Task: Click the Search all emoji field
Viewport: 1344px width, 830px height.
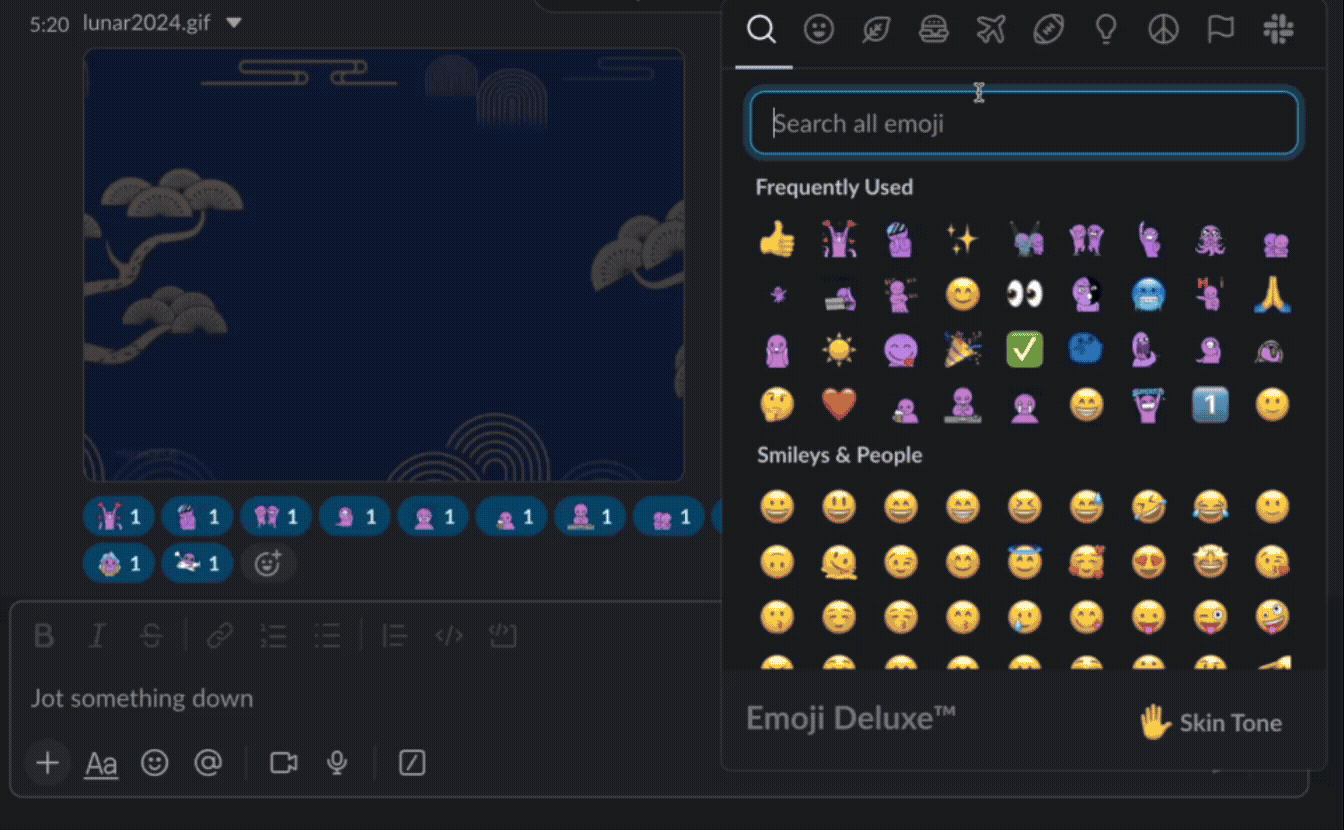Action: pyautogui.click(x=1024, y=124)
